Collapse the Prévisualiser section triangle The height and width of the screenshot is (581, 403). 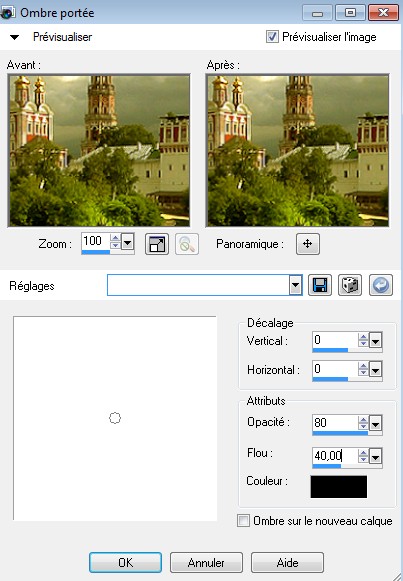click(x=14, y=37)
